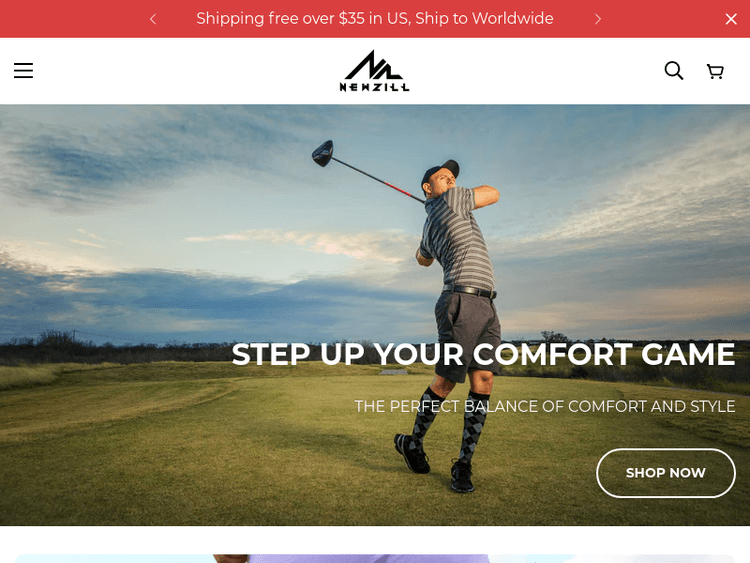
Task: Click the golfer's striped polo shirt
Action: click(x=458, y=238)
